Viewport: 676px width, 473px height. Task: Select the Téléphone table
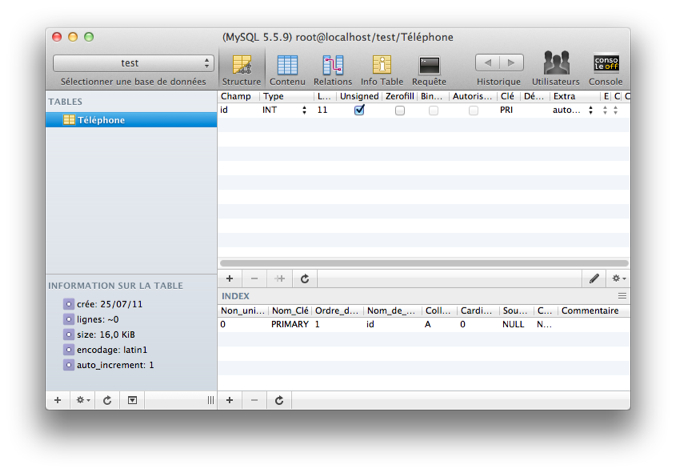[x=131, y=120]
